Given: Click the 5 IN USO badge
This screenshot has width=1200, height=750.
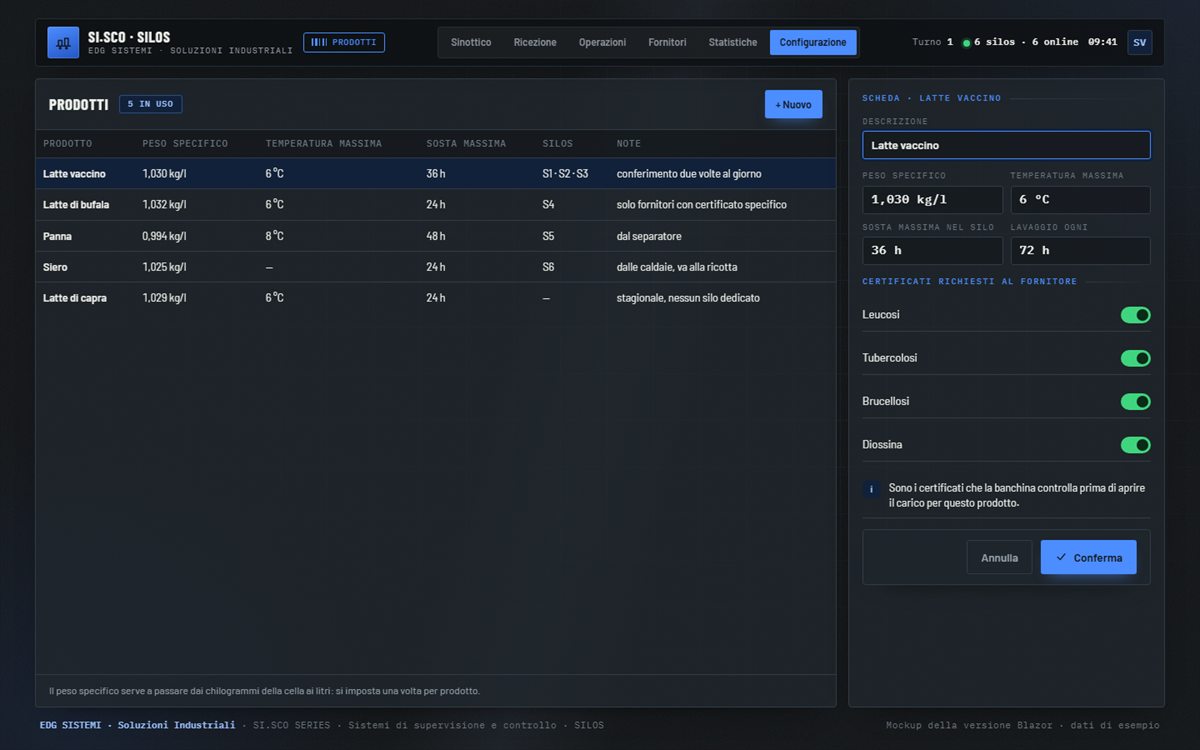Looking at the screenshot, I should coord(151,104).
